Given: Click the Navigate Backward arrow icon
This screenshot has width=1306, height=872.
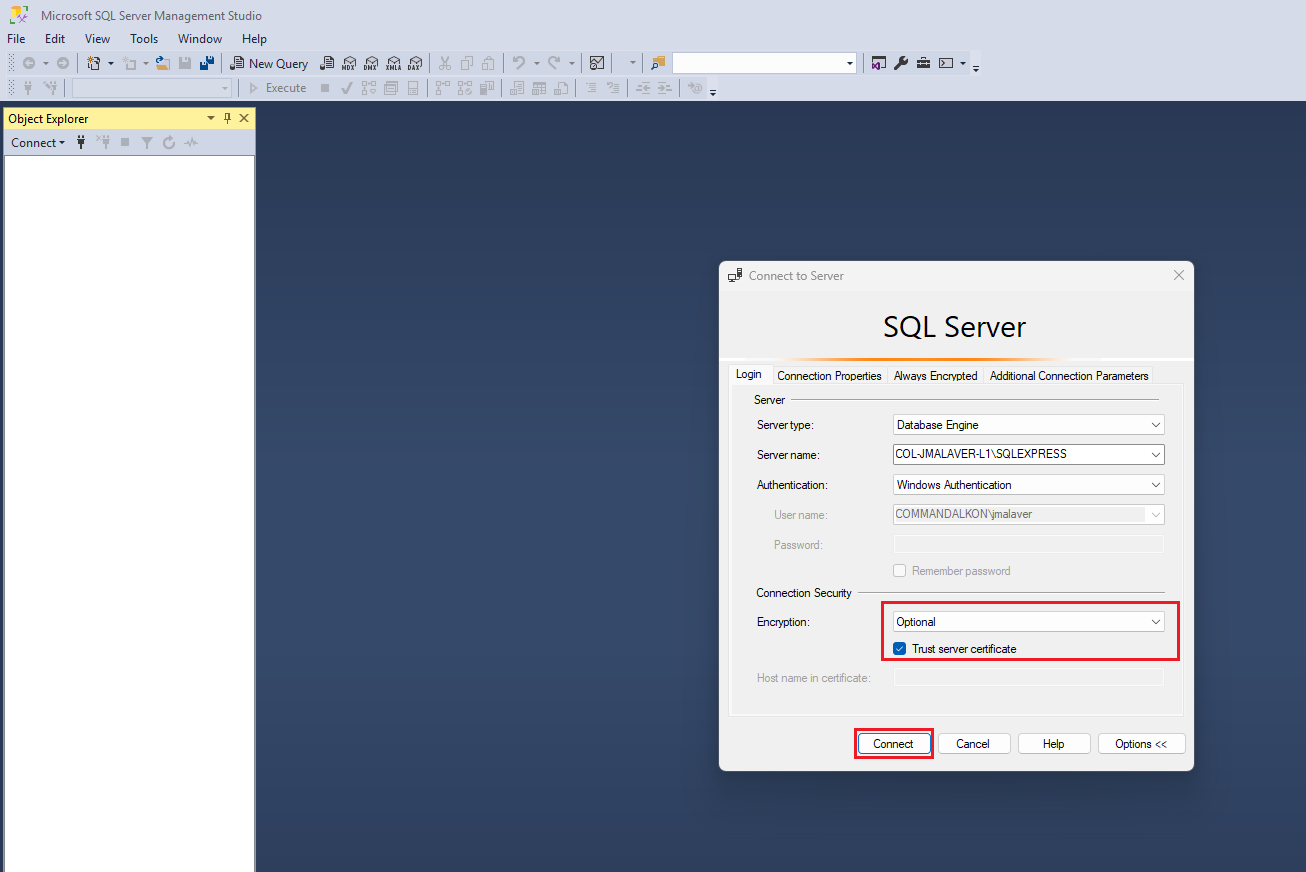Looking at the screenshot, I should [x=29, y=63].
